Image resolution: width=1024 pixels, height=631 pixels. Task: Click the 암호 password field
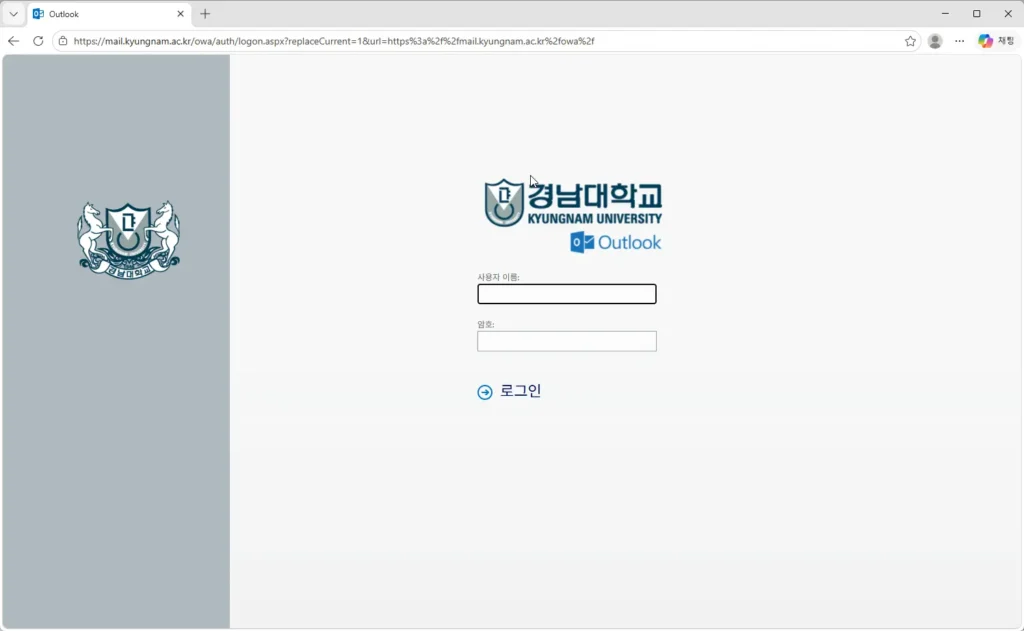pyautogui.click(x=566, y=341)
